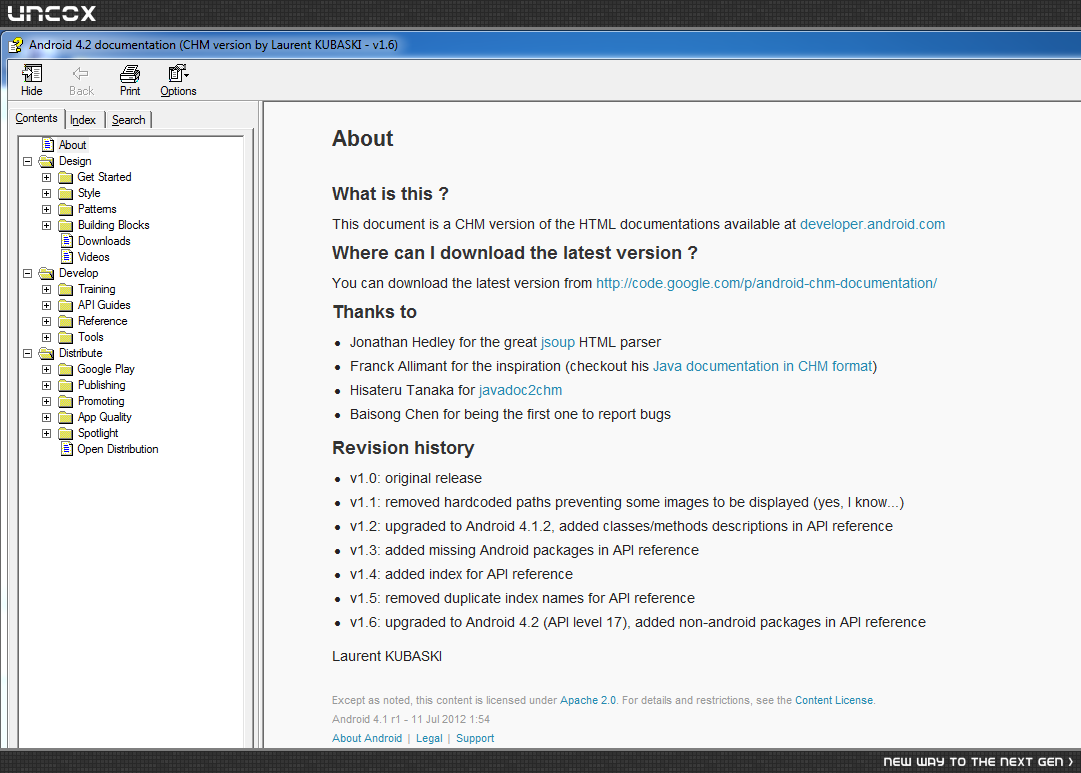Viewport: 1081px width, 773px height.
Task: Expand the API Guides node
Action: click(x=46, y=305)
